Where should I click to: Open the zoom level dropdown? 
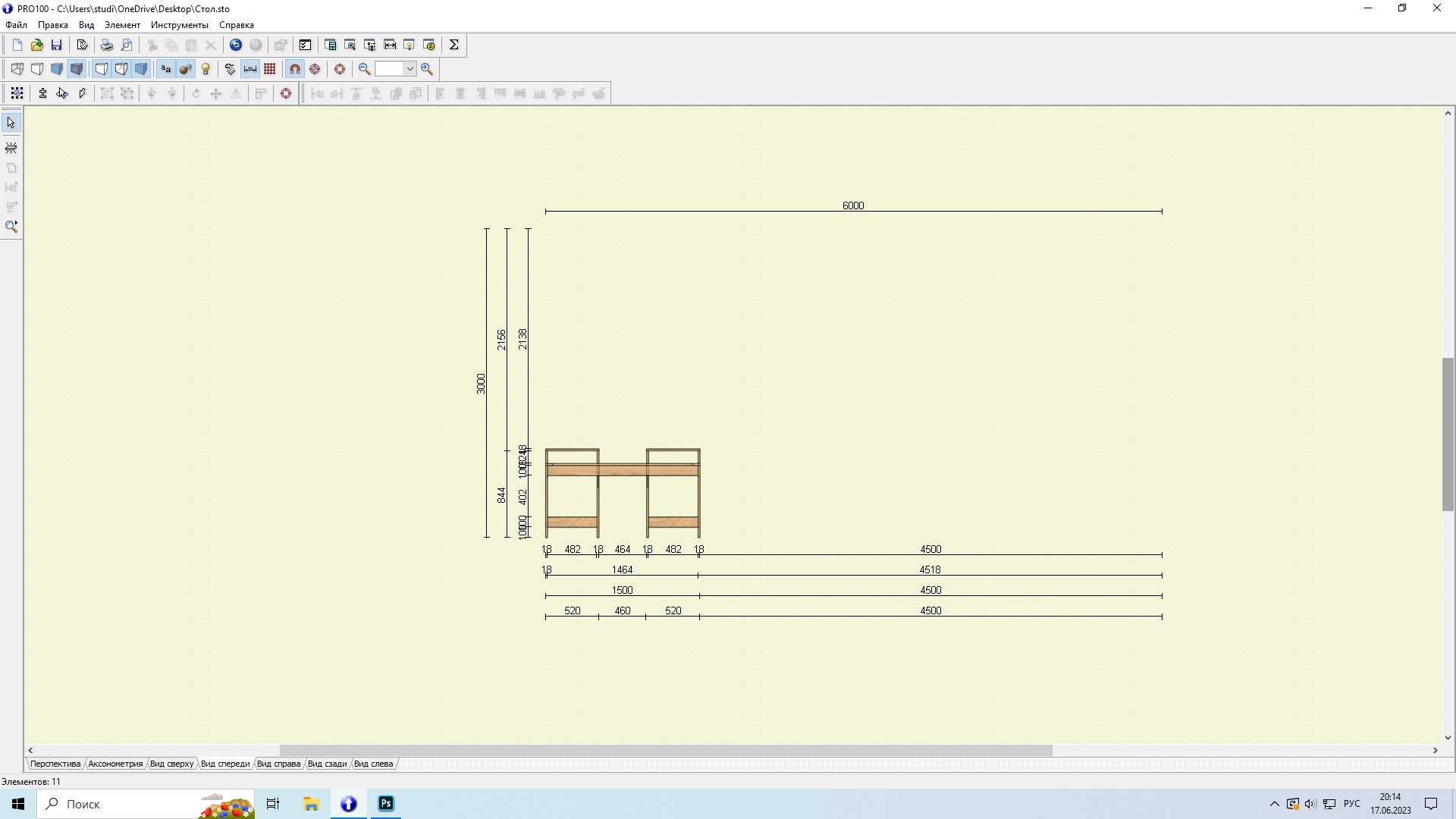(409, 69)
